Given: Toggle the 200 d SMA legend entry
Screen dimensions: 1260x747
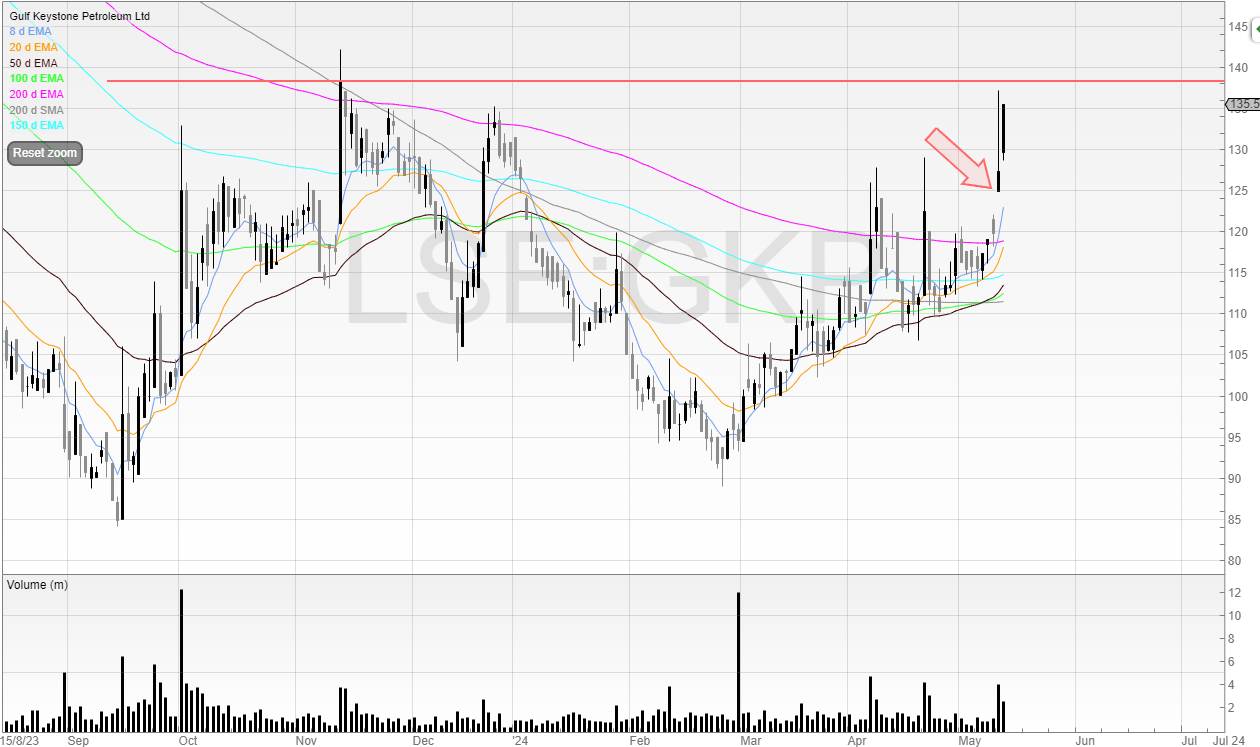Looking at the screenshot, I should [37, 110].
